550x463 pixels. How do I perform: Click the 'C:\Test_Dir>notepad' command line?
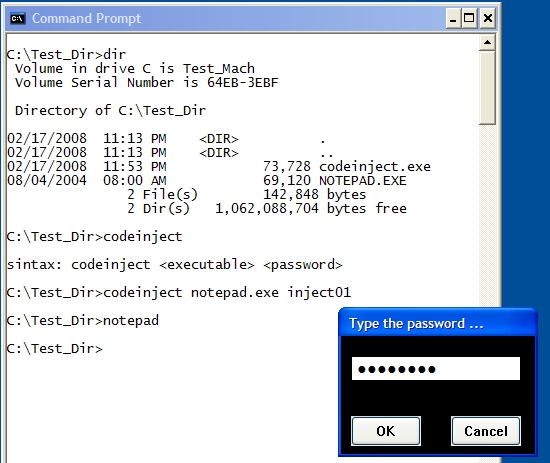82,321
